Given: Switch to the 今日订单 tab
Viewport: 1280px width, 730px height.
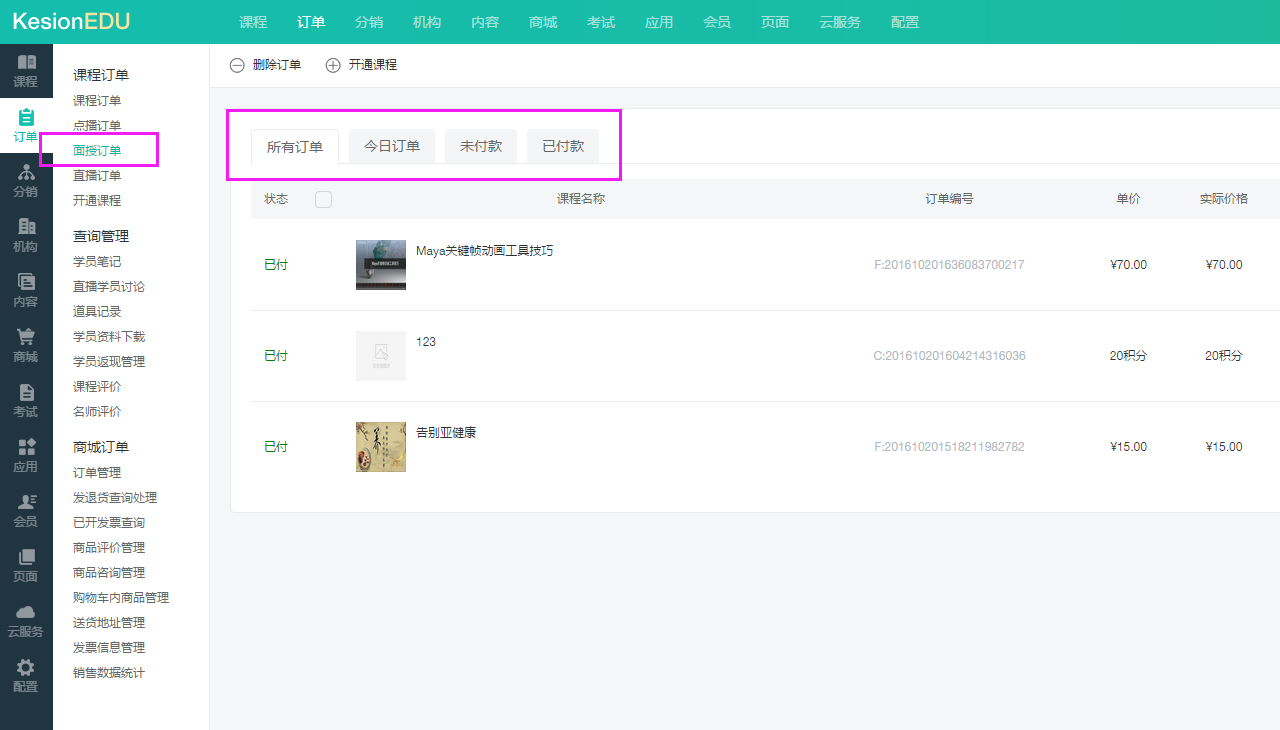Looking at the screenshot, I should 392,146.
